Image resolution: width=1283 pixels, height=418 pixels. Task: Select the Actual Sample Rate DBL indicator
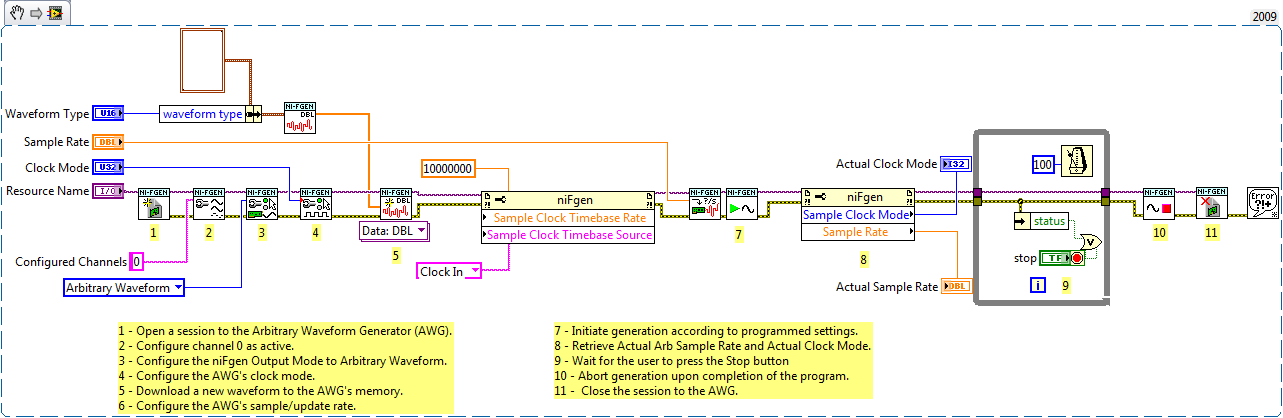tap(955, 286)
